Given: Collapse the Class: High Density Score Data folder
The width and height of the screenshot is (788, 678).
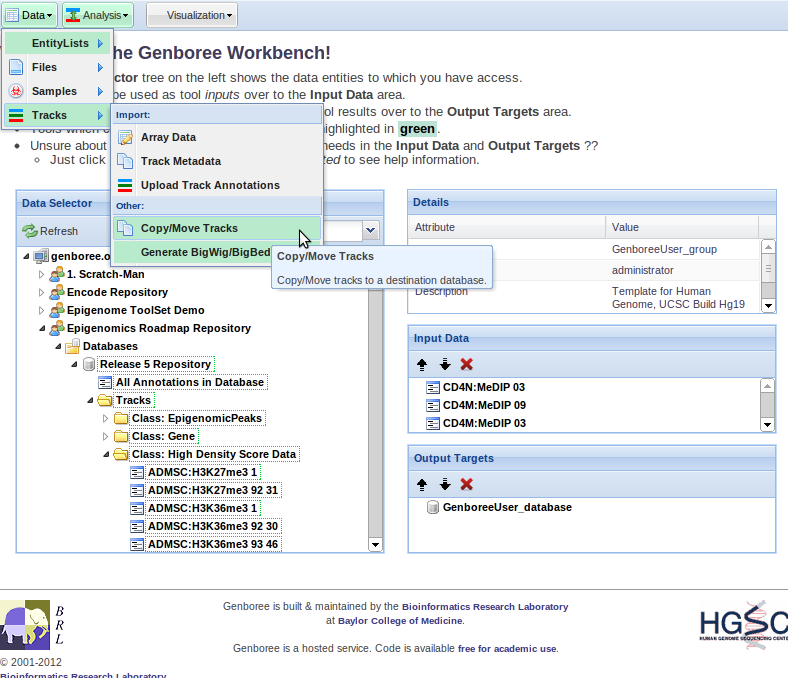Looking at the screenshot, I should (x=106, y=454).
